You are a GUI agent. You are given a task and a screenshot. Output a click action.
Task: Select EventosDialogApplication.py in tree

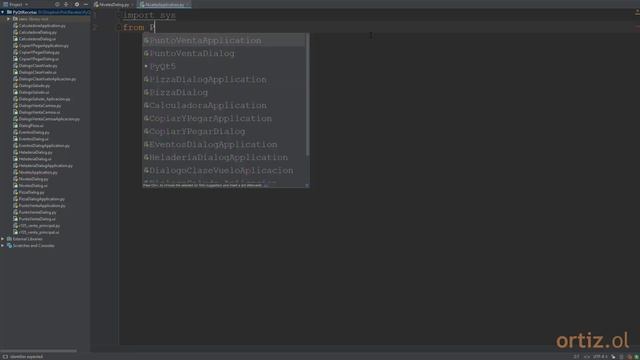(44, 145)
